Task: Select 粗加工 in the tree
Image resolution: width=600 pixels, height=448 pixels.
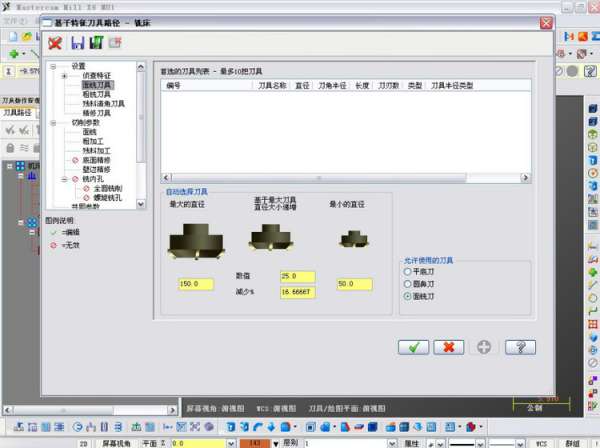Action: pyautogui.click(x=93, y=141)
